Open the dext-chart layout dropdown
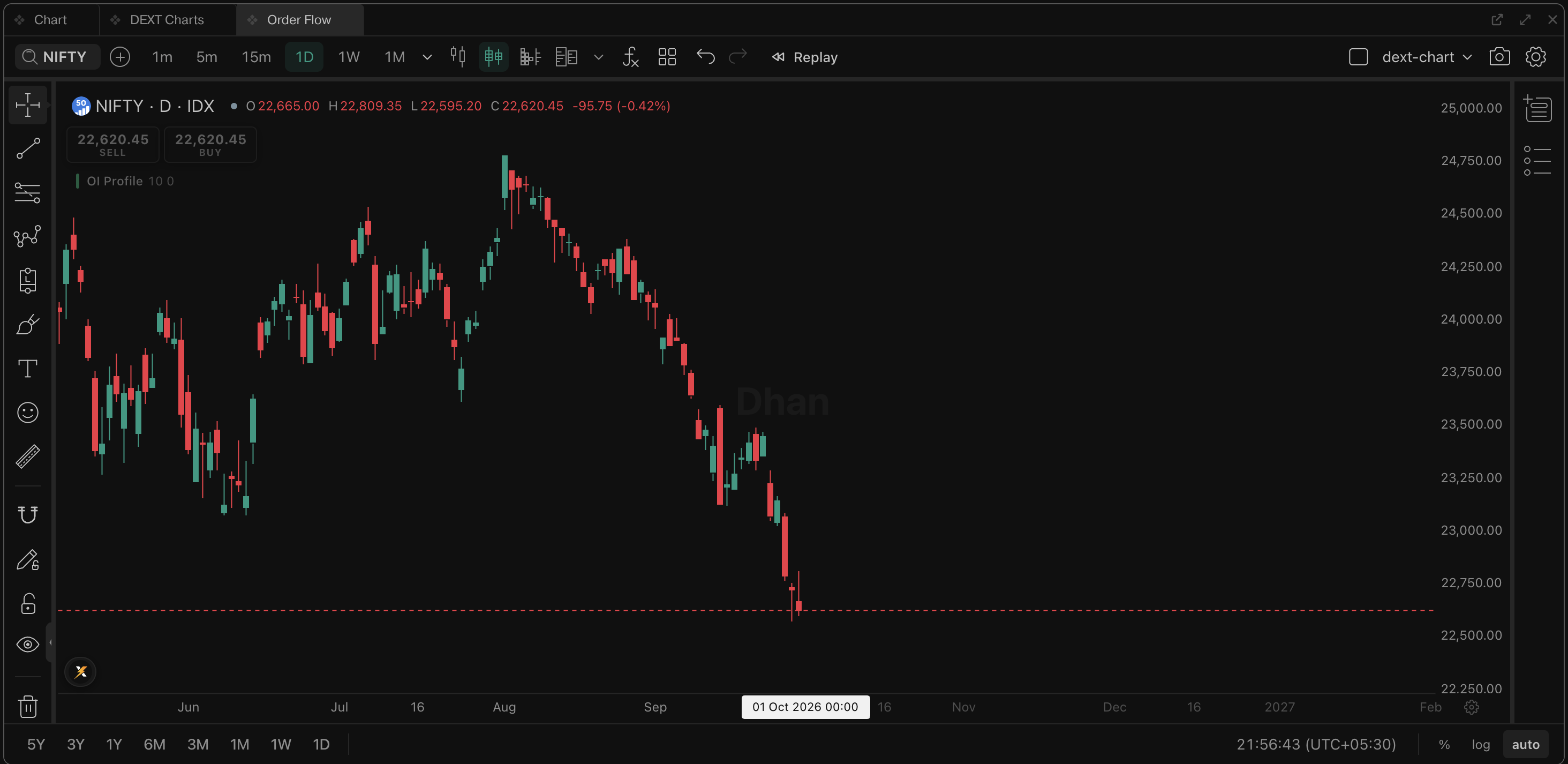1568x764 pixels. click(x=1427, y=57)
